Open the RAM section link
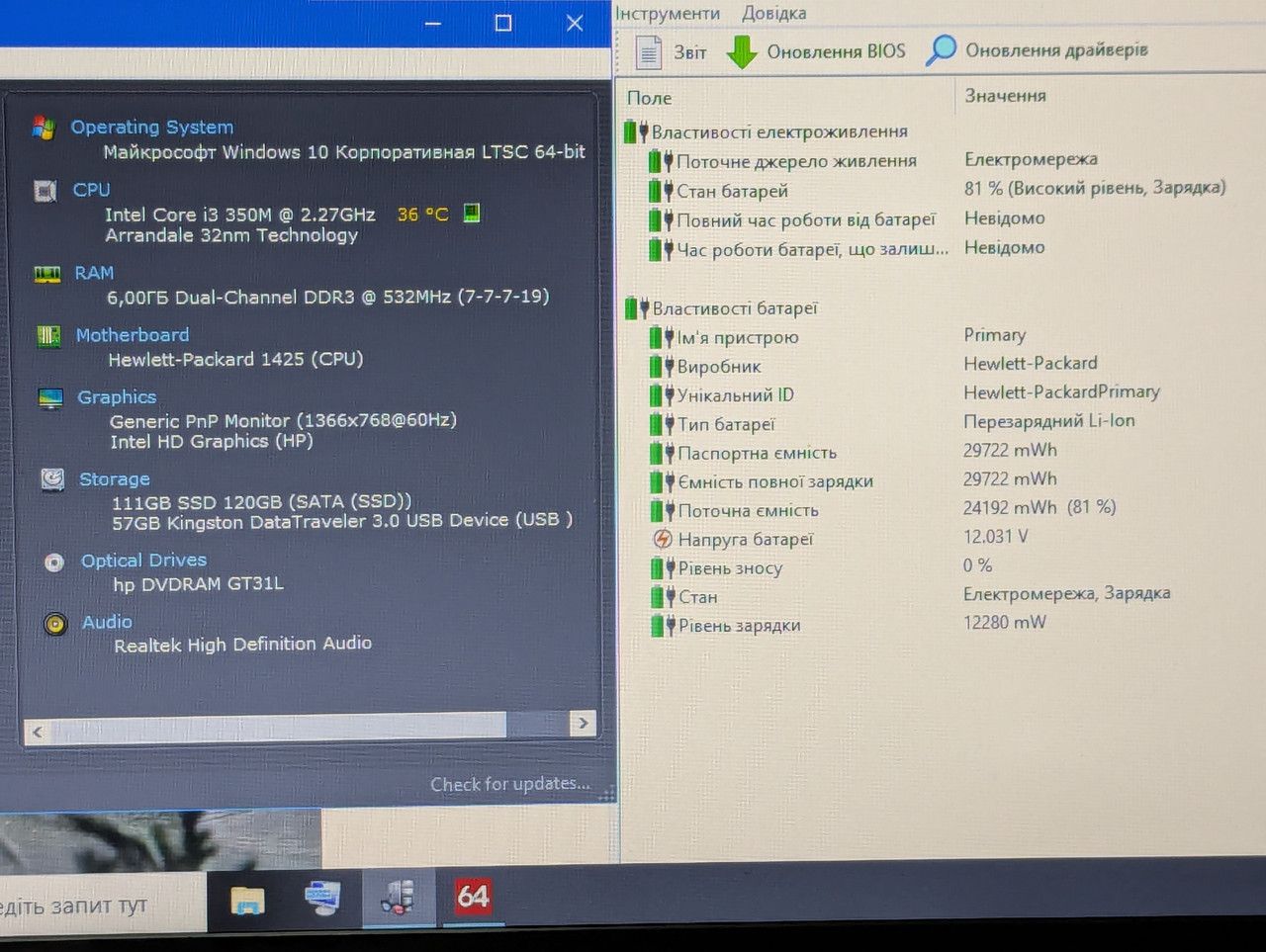Image resolution: width=1266 pixels, height=952 pixels. [94, 273]
